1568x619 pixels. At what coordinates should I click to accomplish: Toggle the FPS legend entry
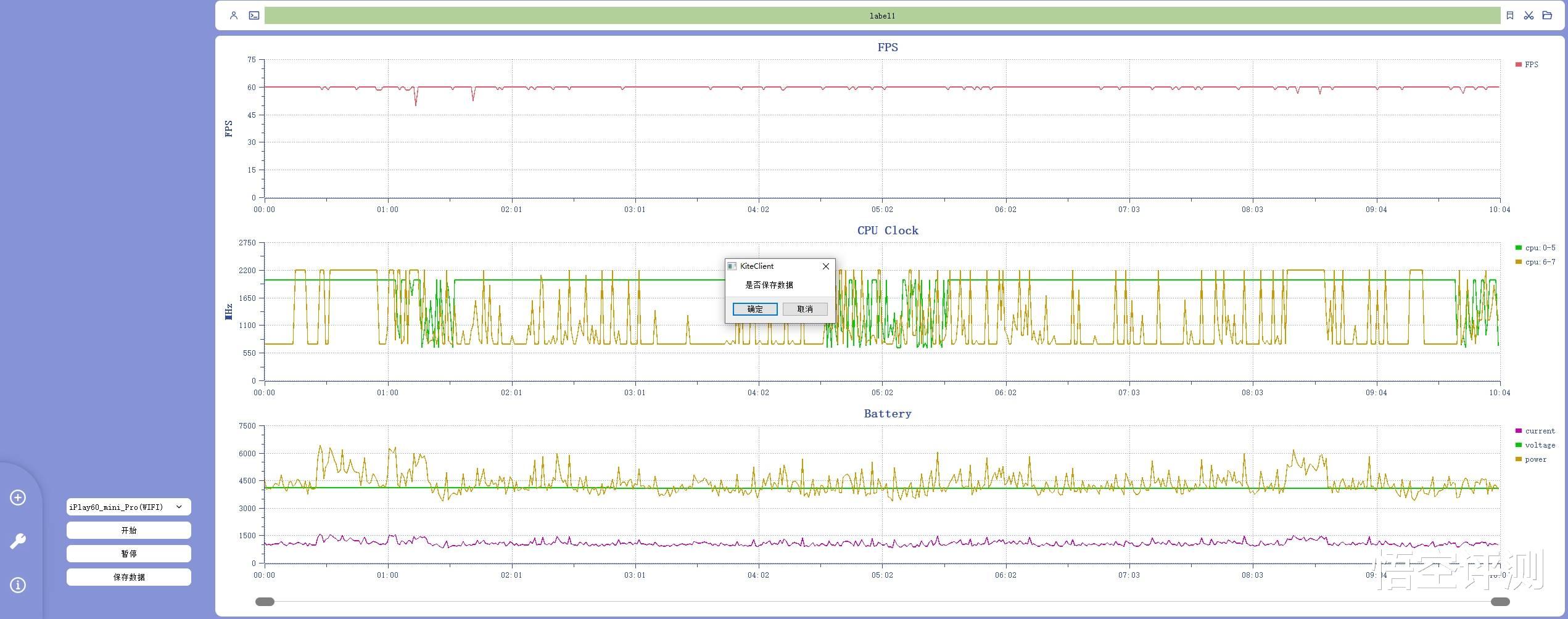tap(1527, 65)
